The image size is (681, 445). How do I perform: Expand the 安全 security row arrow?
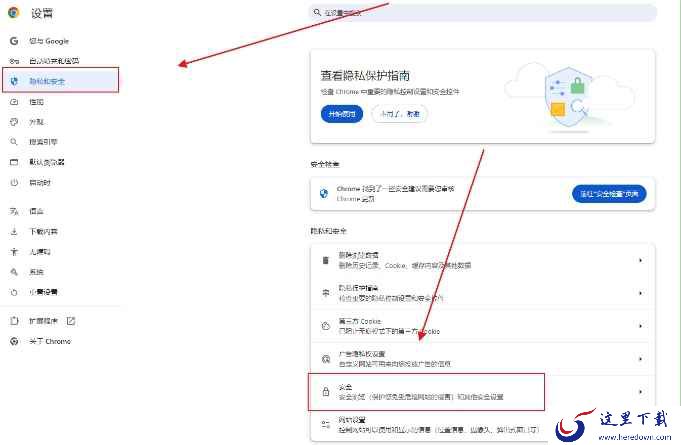click(x=640, y=392)
